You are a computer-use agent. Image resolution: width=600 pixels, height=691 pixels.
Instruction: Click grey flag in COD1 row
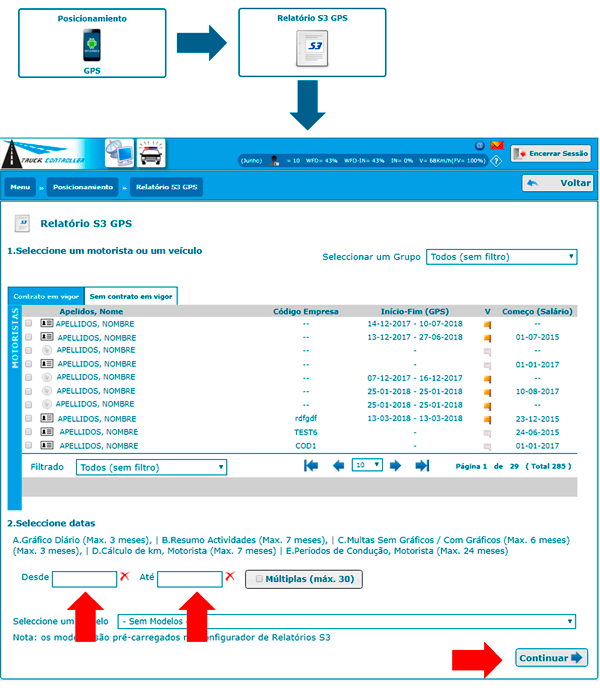point(487,447)
